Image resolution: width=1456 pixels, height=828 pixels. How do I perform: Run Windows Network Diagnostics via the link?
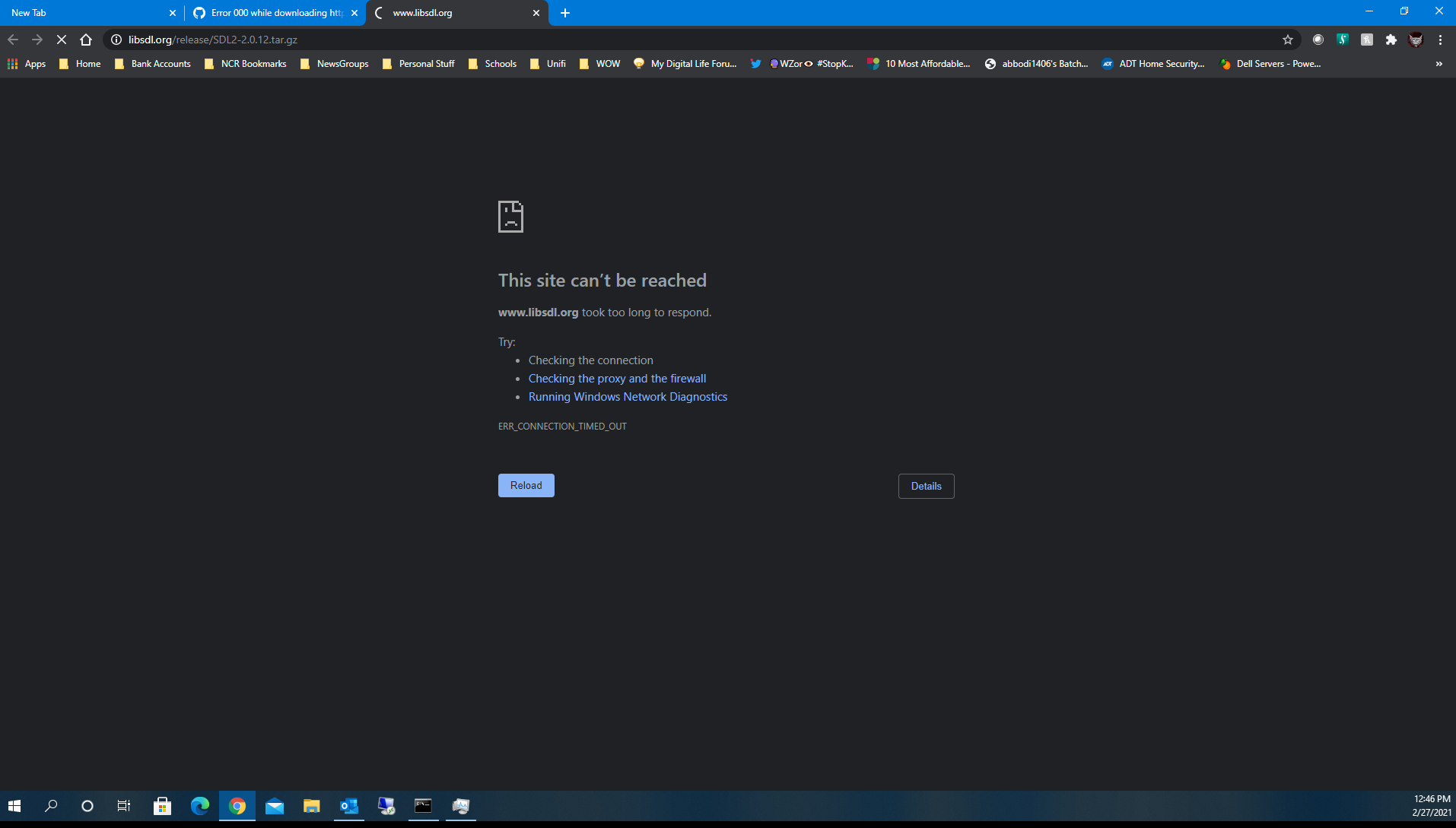[628, 396]
